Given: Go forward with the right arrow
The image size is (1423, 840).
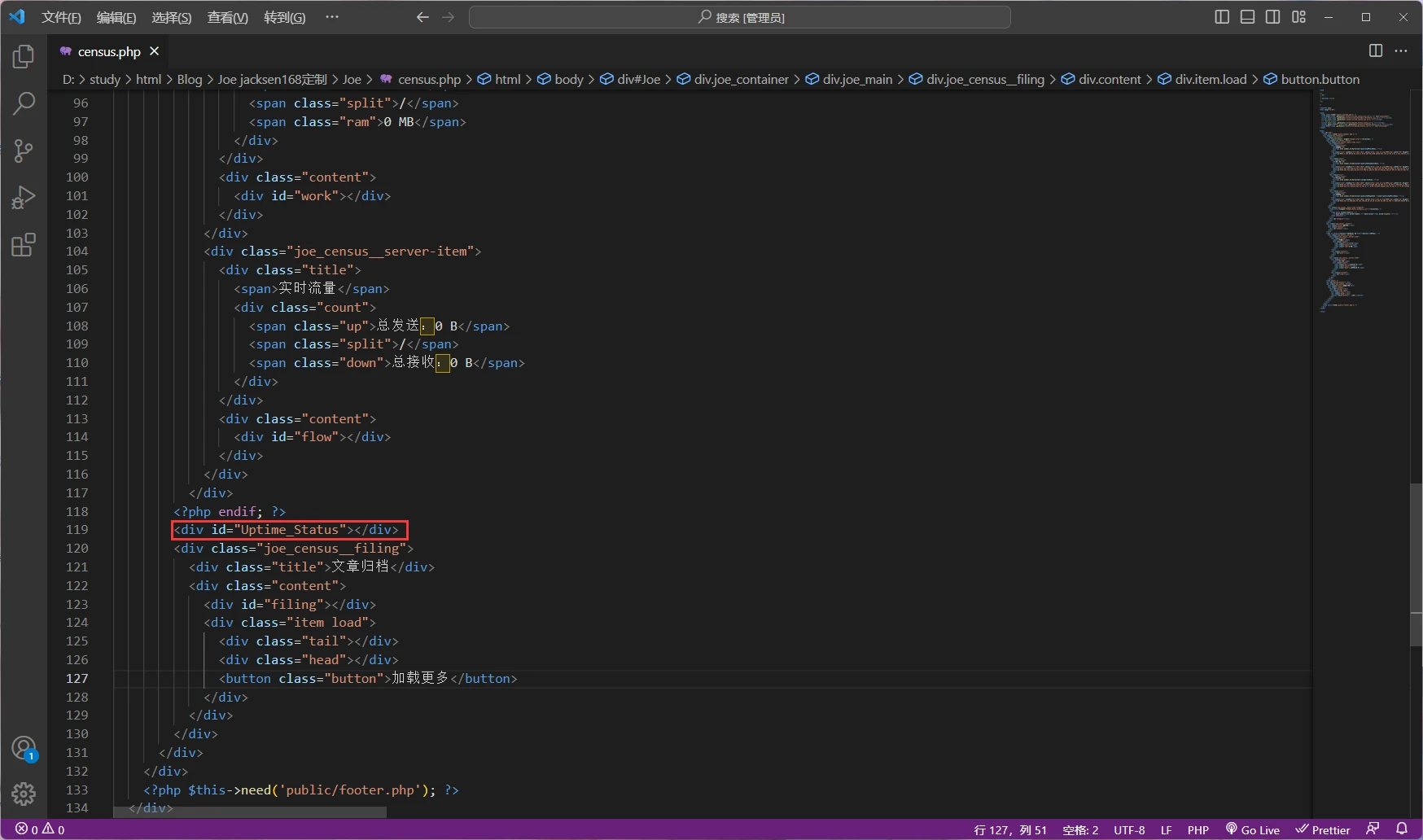Looking at the screenshot, I should pyautogui.click(x=449, y=17).
